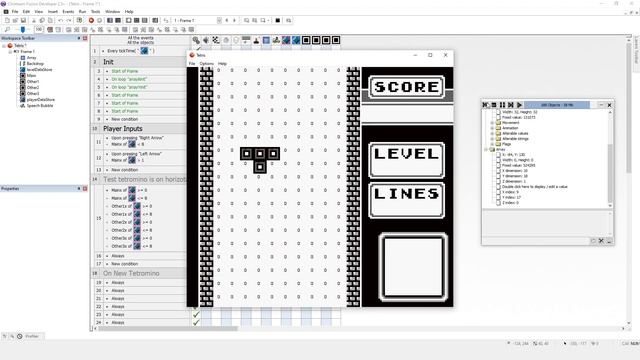The width and height of the screenshot is (640, 360).
Task: Click the checkmark in event row 23
Action: 196,314
